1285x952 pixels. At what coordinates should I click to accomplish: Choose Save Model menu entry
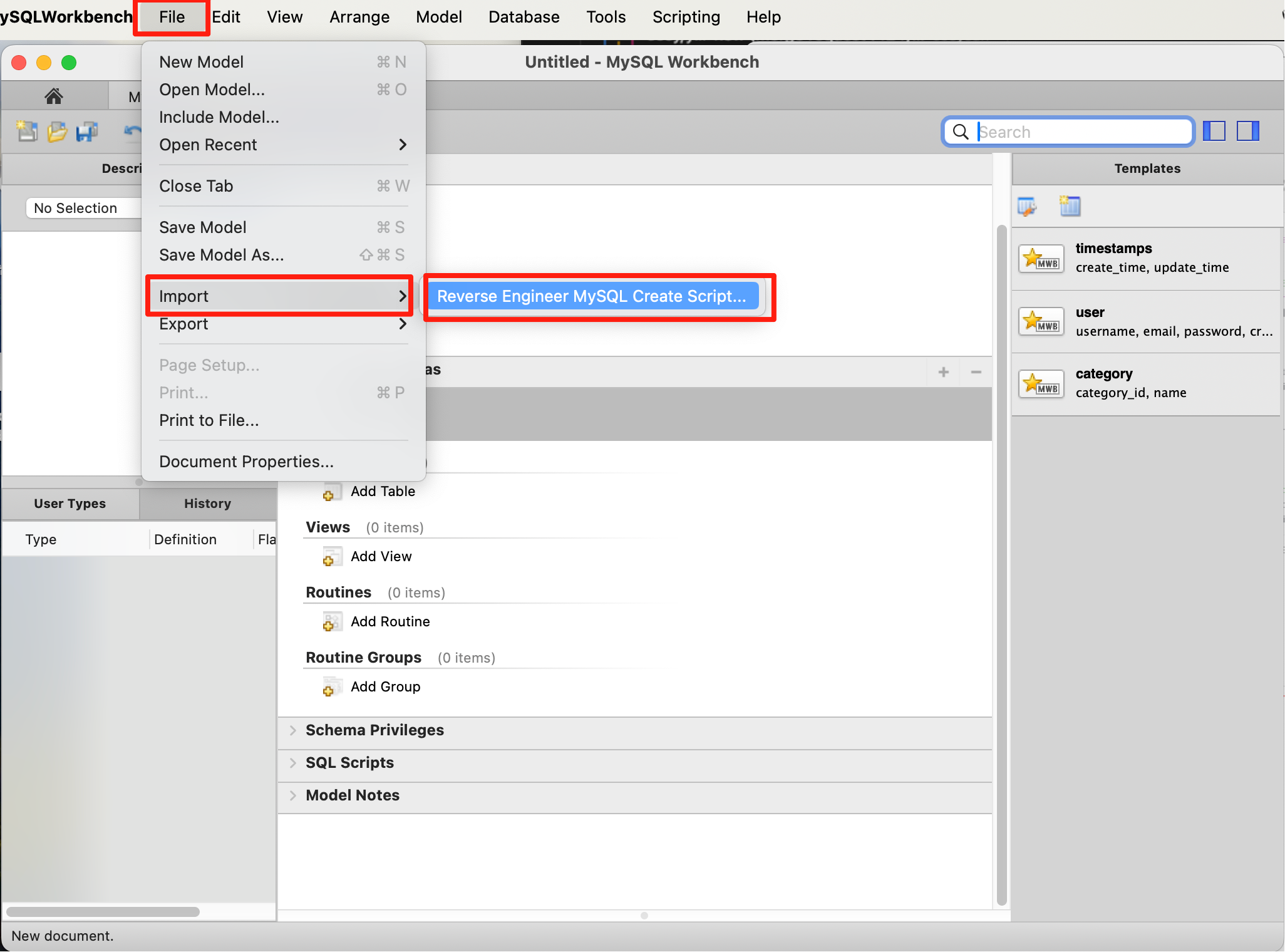coord(283,227)
